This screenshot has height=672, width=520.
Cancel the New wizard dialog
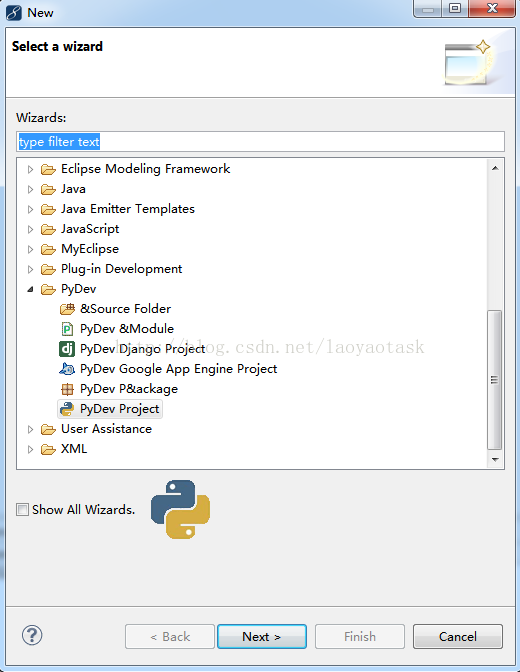point(458,637)
